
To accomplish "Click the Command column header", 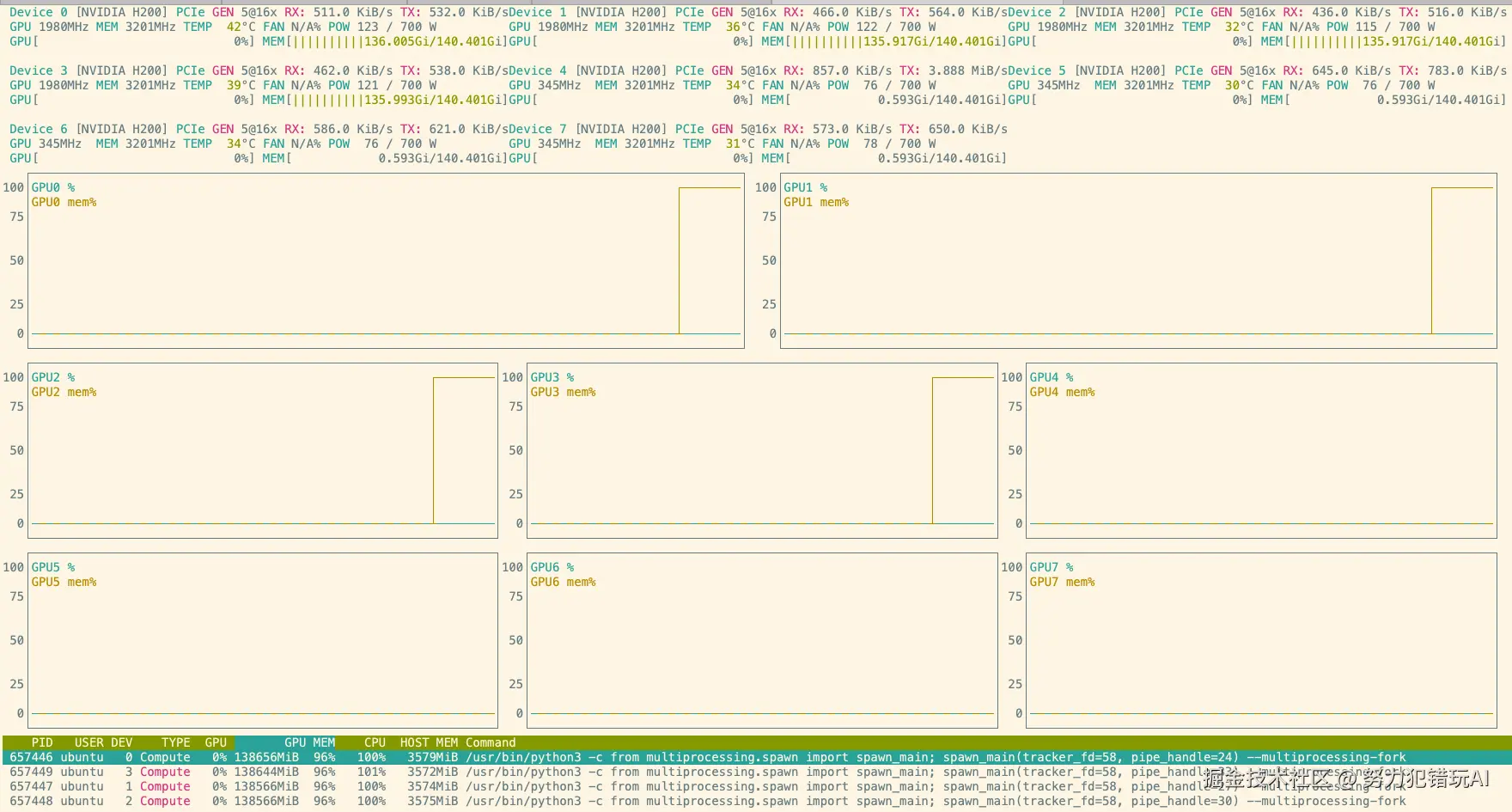I will coord(491,742).
